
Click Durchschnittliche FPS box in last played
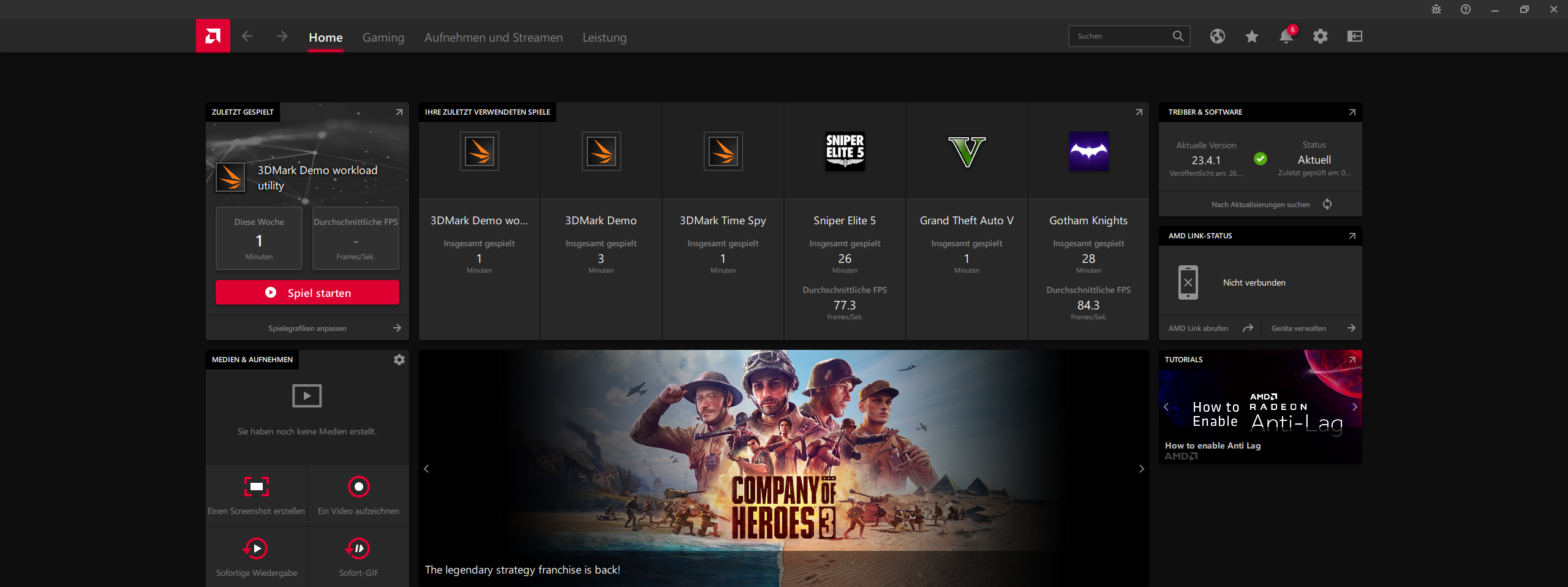[356, 238]
